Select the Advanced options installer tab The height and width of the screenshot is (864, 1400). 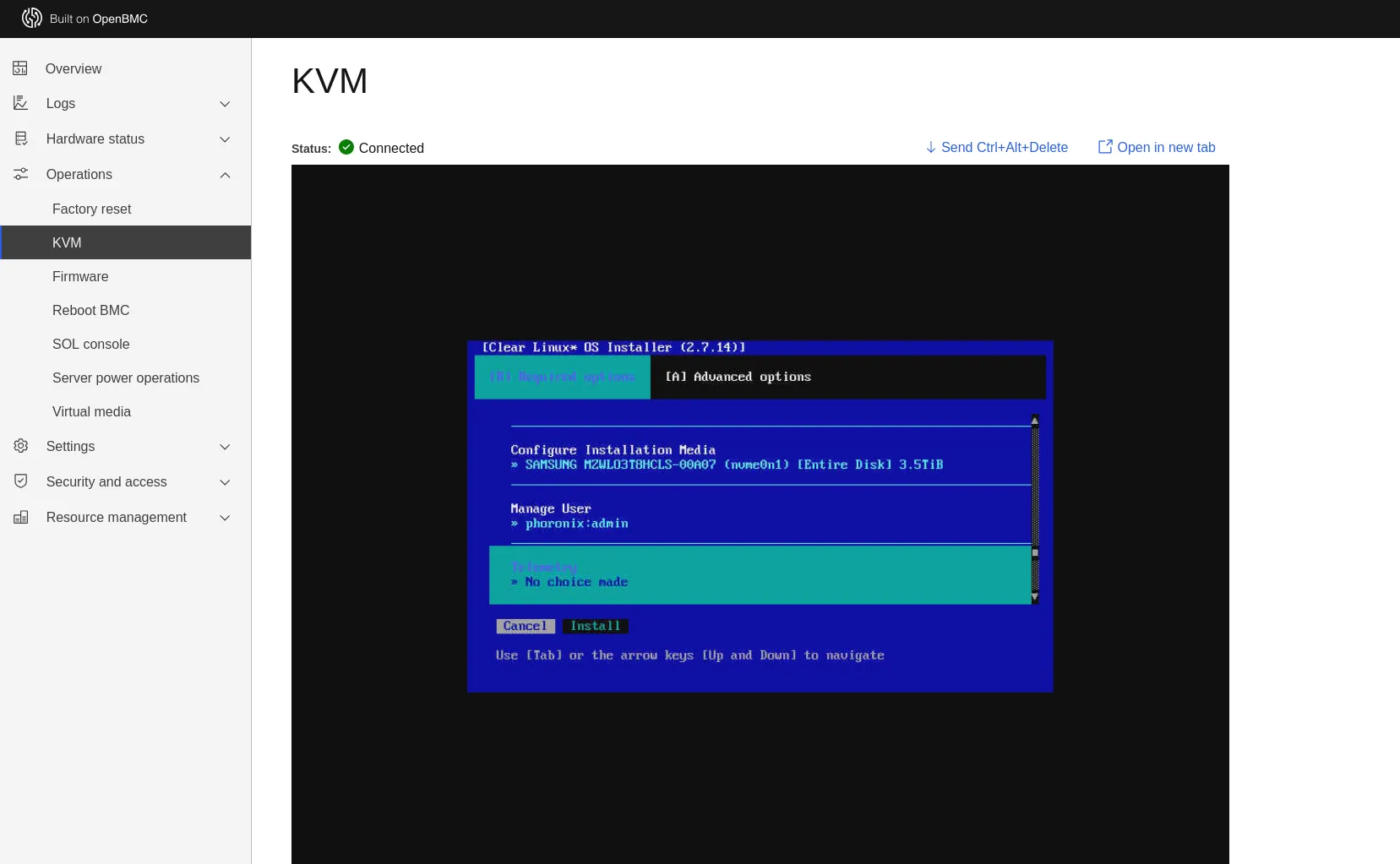tap(738, 377)
